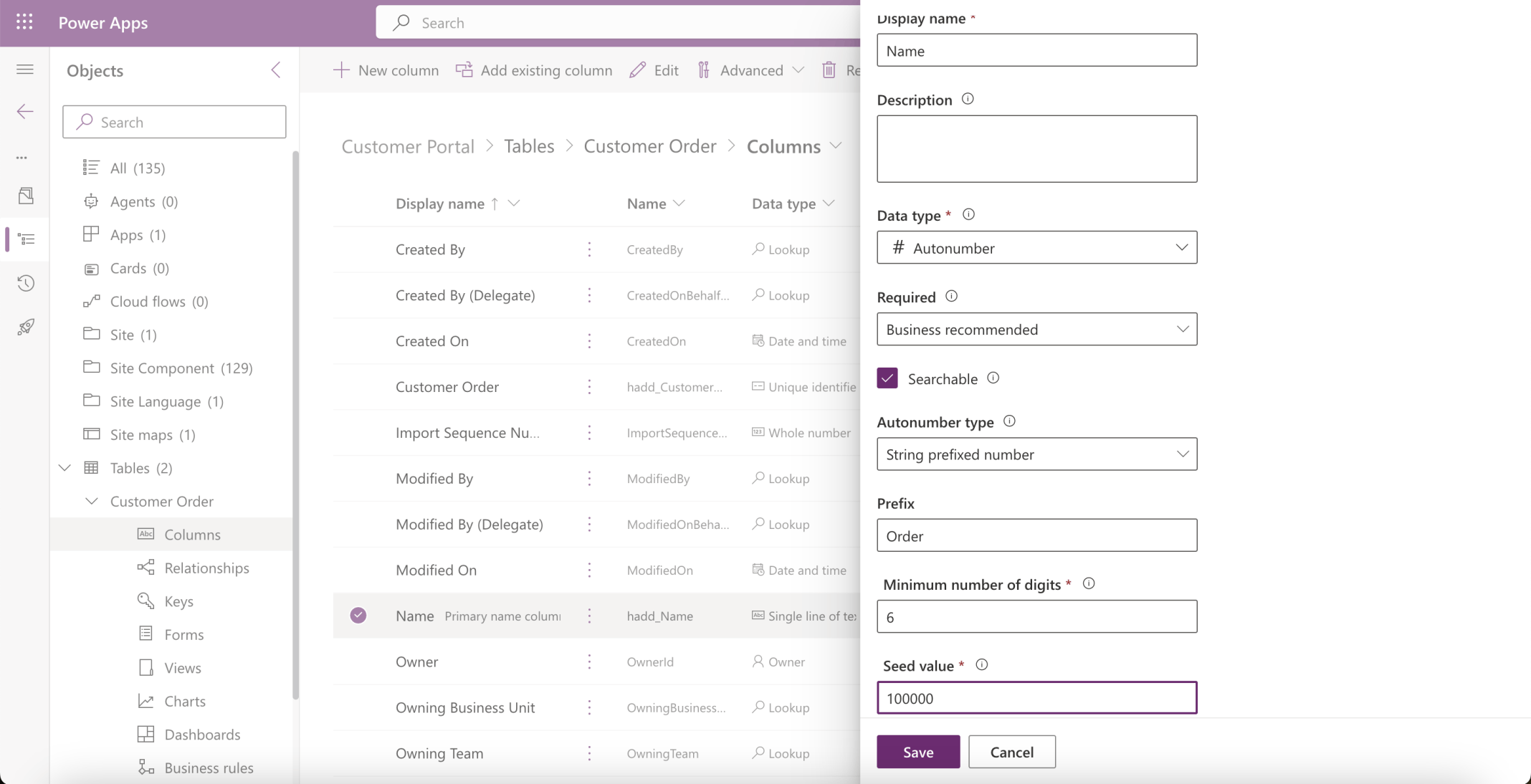The height and width of the screenshot is (784, 1531).
Task: Click the Cancel button
Action: 1011,752
